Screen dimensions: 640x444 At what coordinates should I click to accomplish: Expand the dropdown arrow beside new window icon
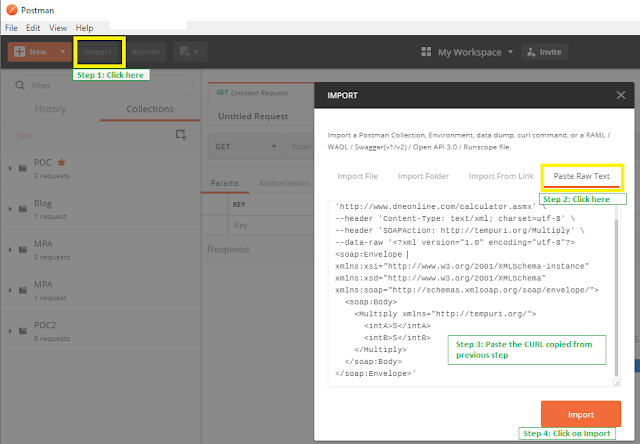(196, 52)
